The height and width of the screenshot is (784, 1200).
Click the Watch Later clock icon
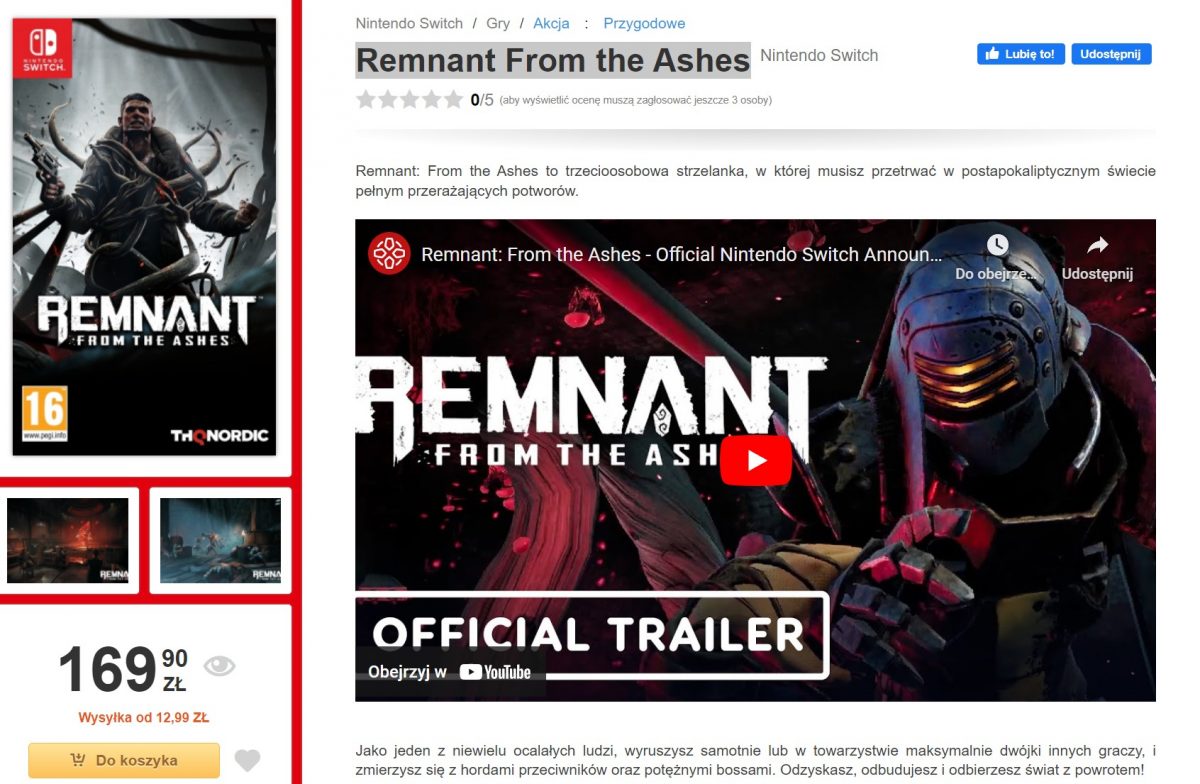[997, 244]
